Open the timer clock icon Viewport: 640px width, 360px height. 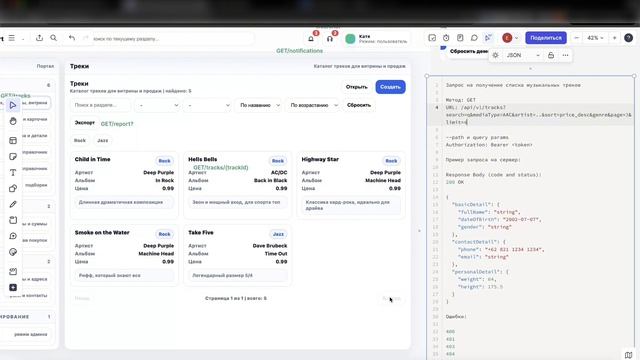(446, 38)
